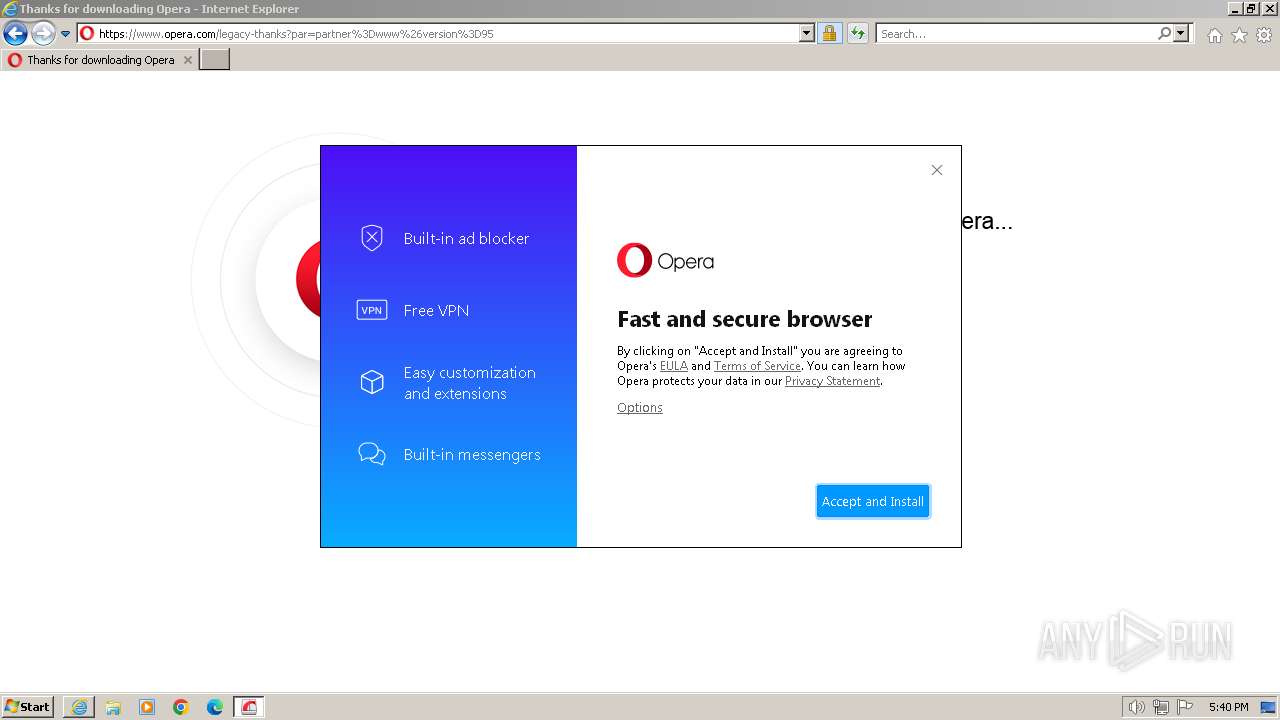Open the Terms of Service link

point(757,366)
